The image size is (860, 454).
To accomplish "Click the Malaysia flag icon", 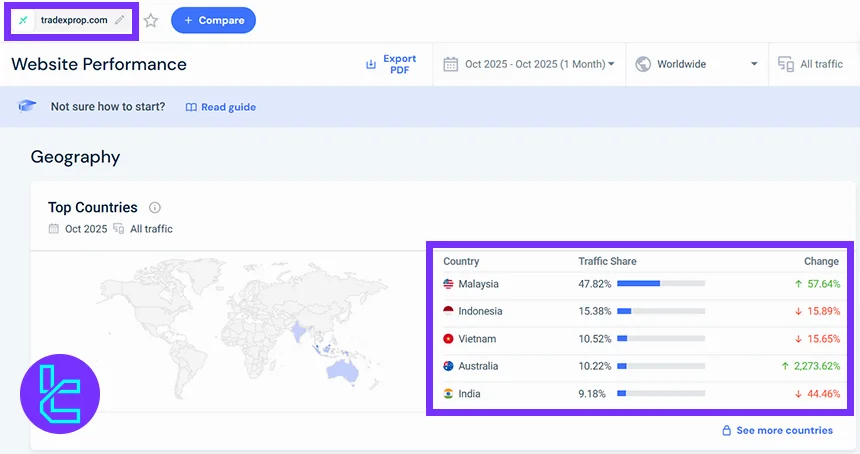I will pyautogui.click(x=449, y=284).
